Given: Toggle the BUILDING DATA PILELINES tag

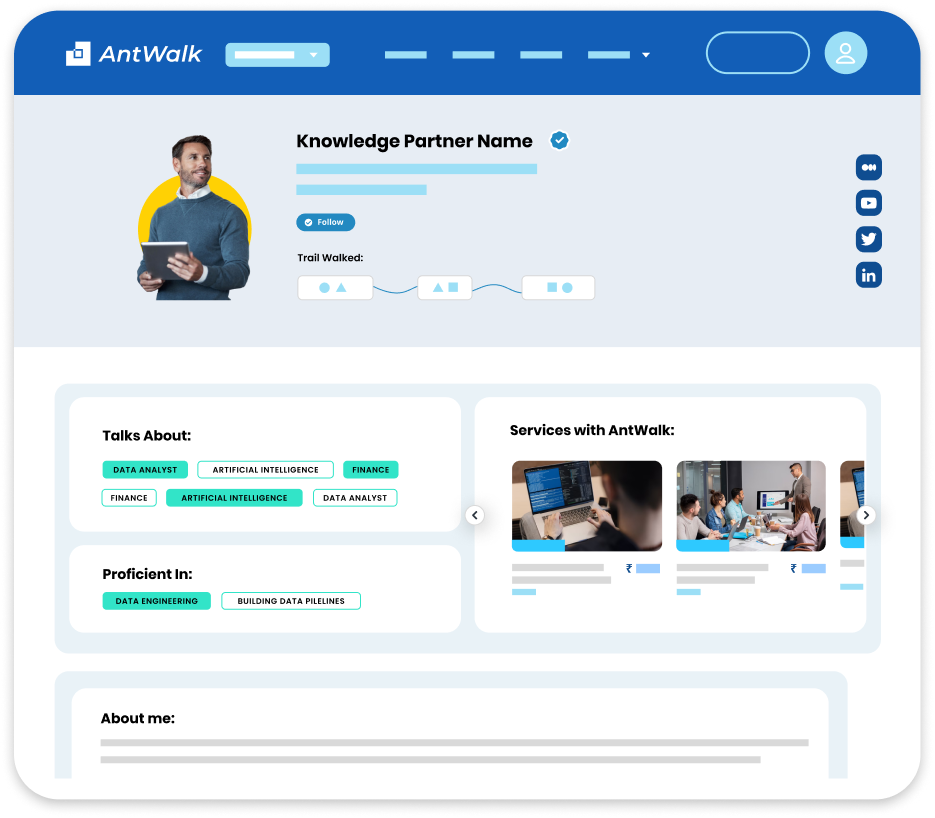Looking at the screenshot, I should click(291, 601).
